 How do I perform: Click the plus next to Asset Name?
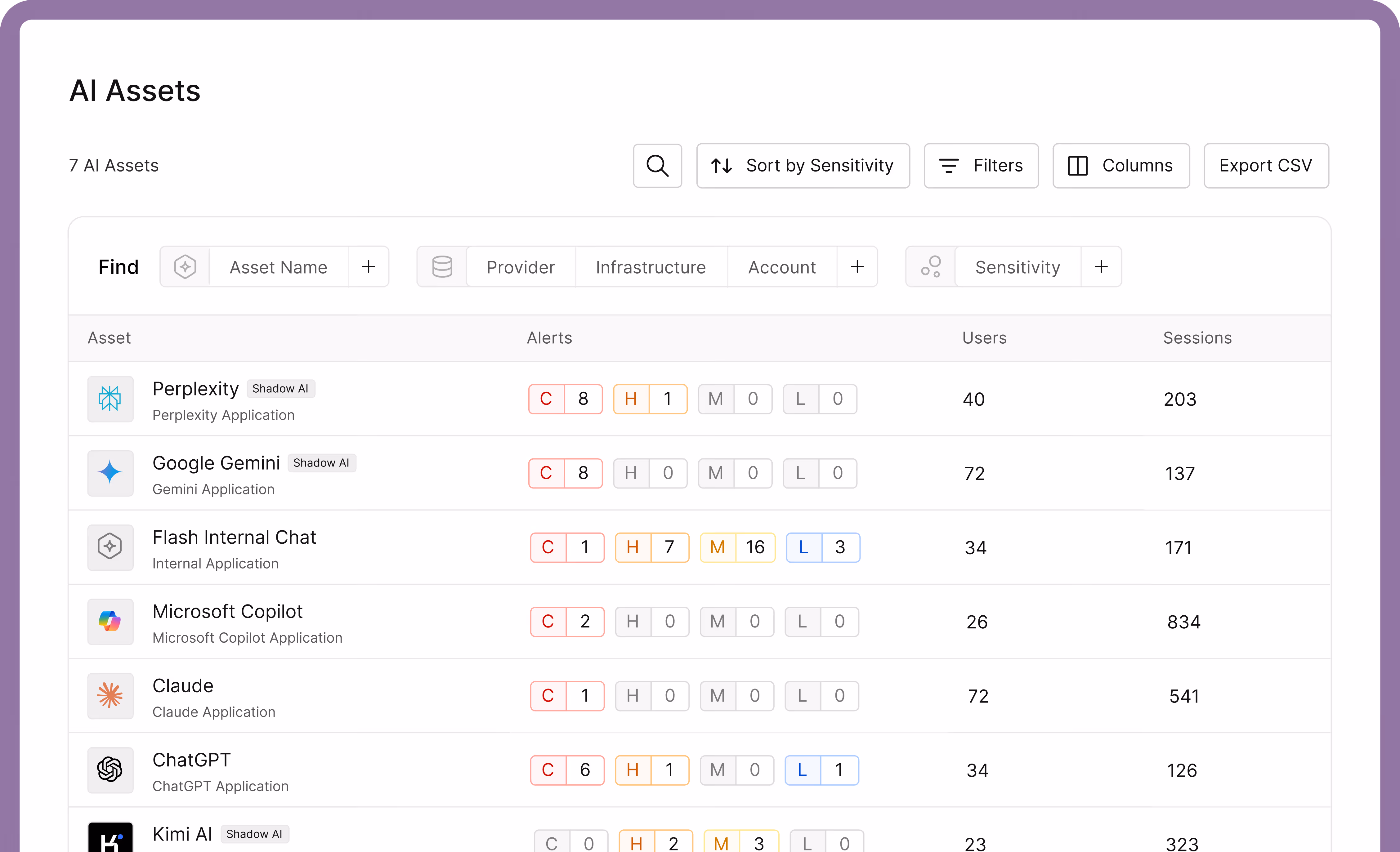coord(368,267)
